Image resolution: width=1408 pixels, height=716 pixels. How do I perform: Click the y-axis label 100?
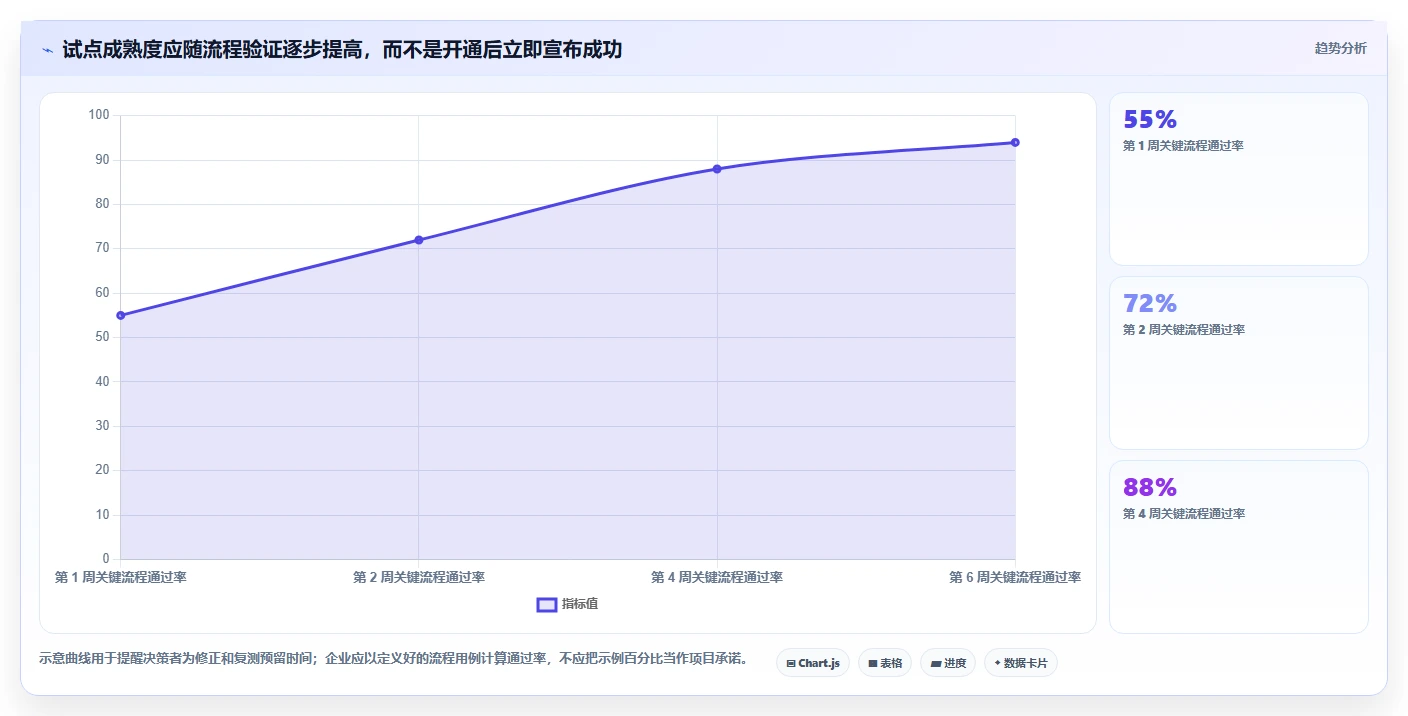98,115
